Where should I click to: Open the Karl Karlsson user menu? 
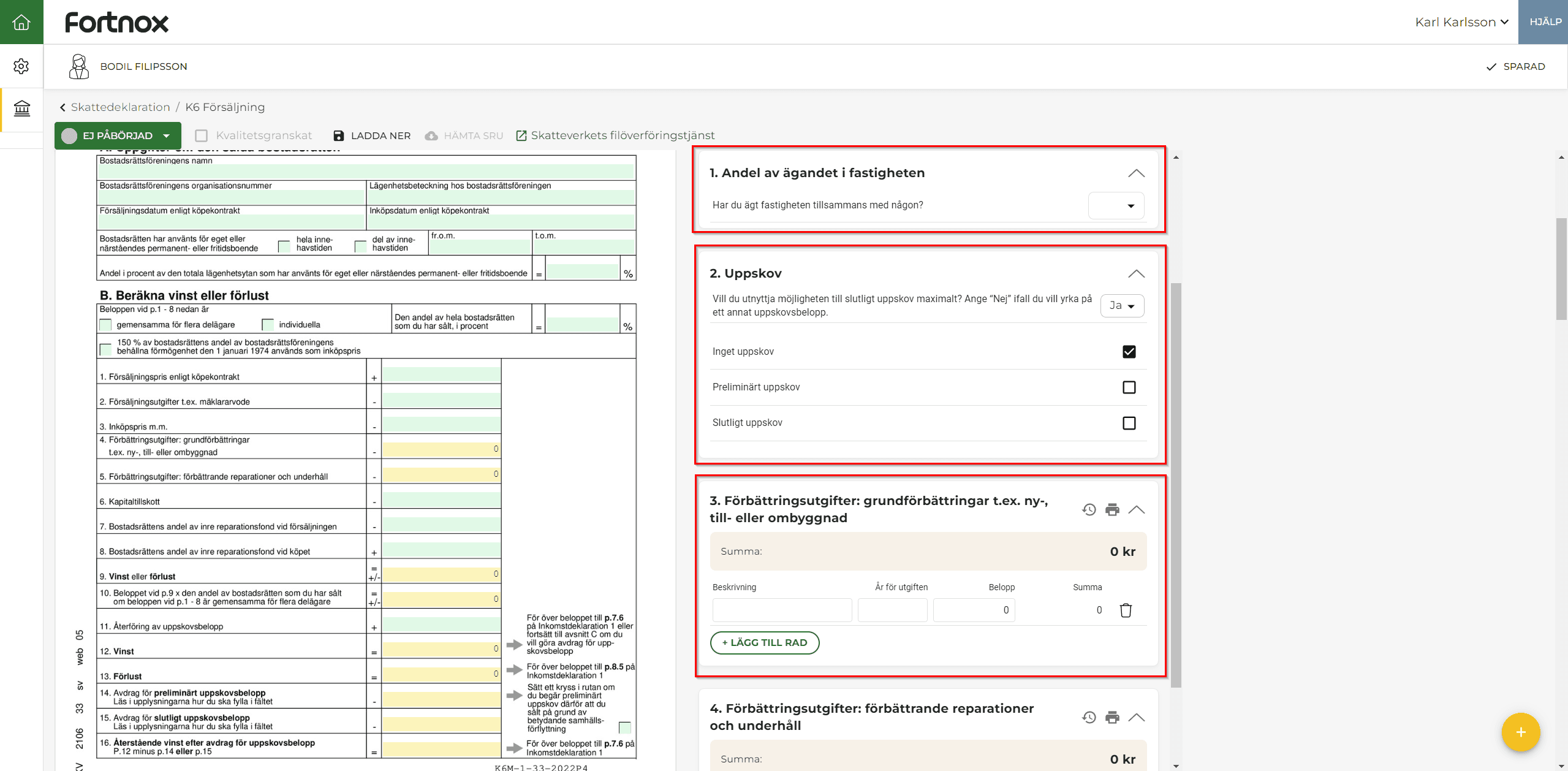tap(1461, 22)
